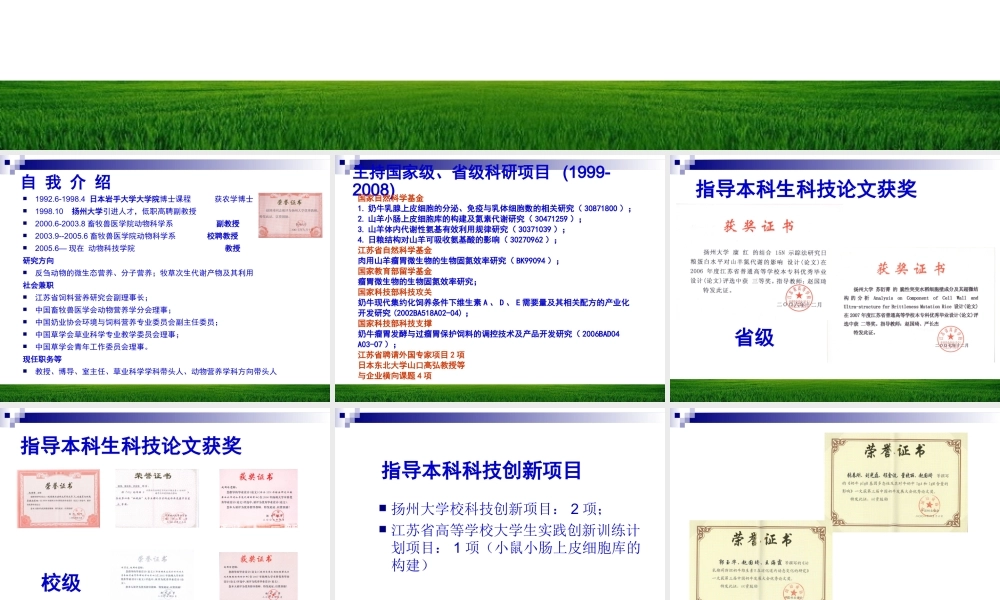The image size is (1000, 600).
Task: Click the line 江苏省聘请外国专家项目2项
Action: coord(411,355)
